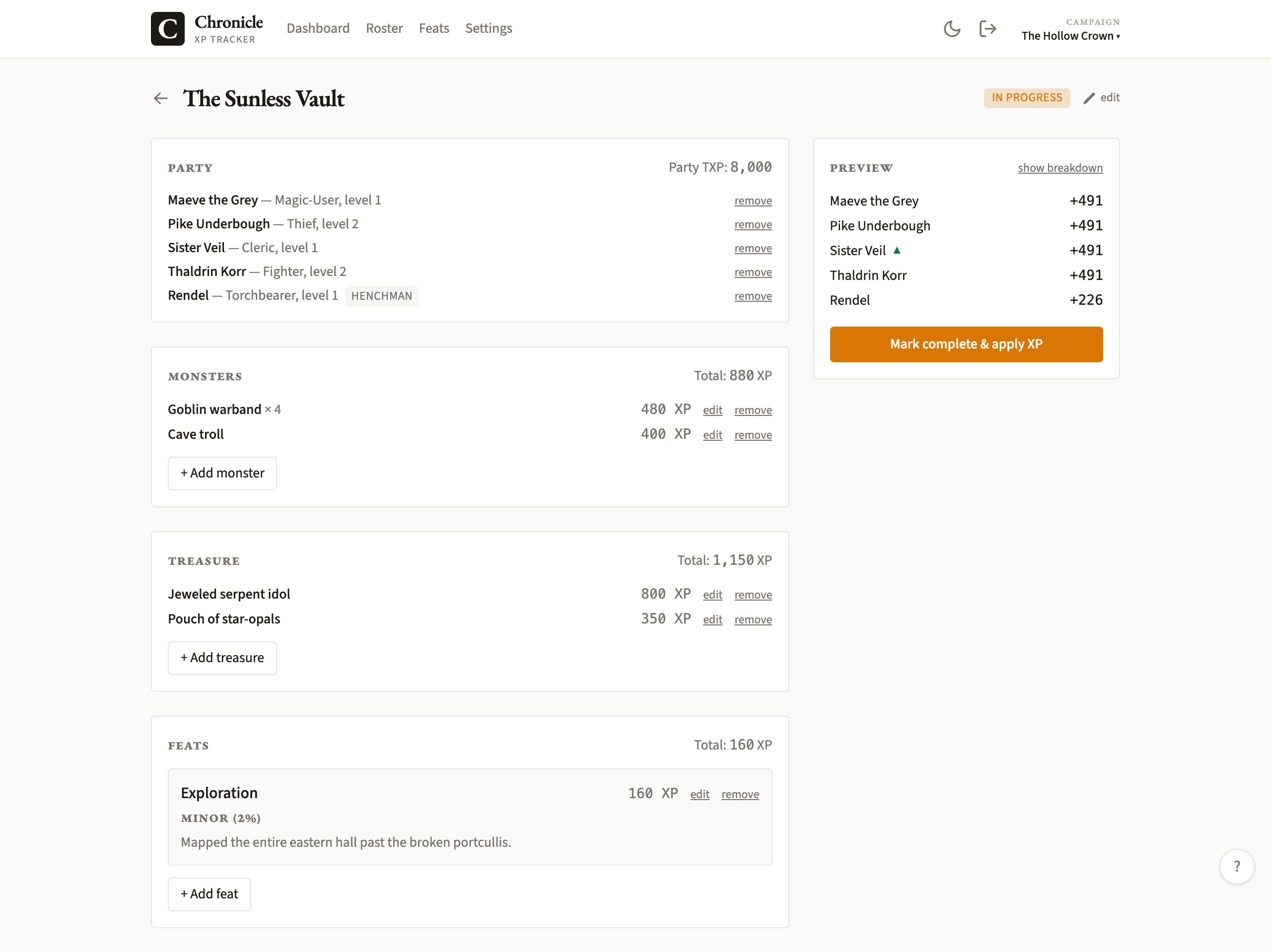Click the HENCHMAN tag on Rendel
1271x952 pixels.
381,296
